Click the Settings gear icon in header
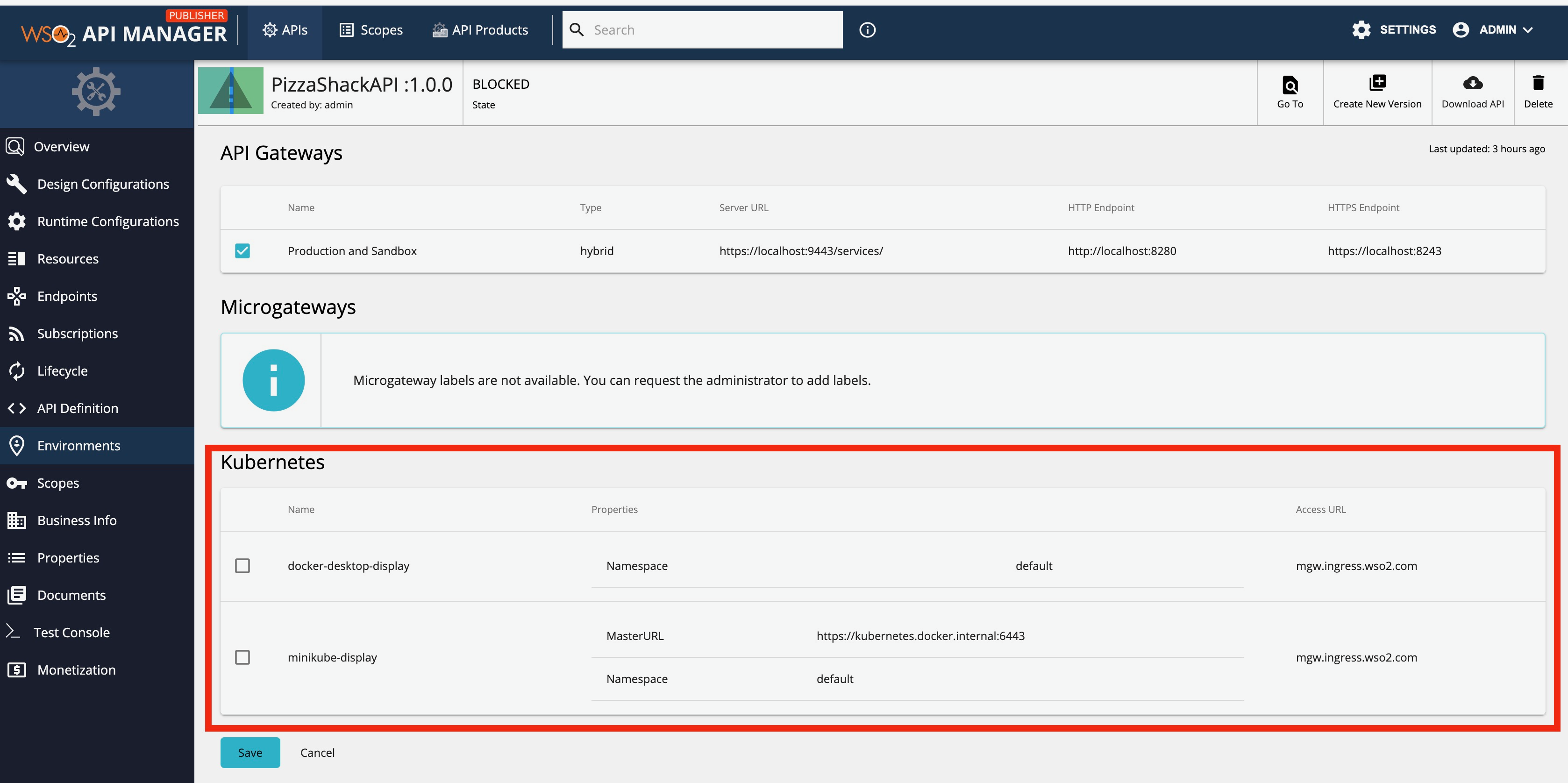 click(1361, 30)
